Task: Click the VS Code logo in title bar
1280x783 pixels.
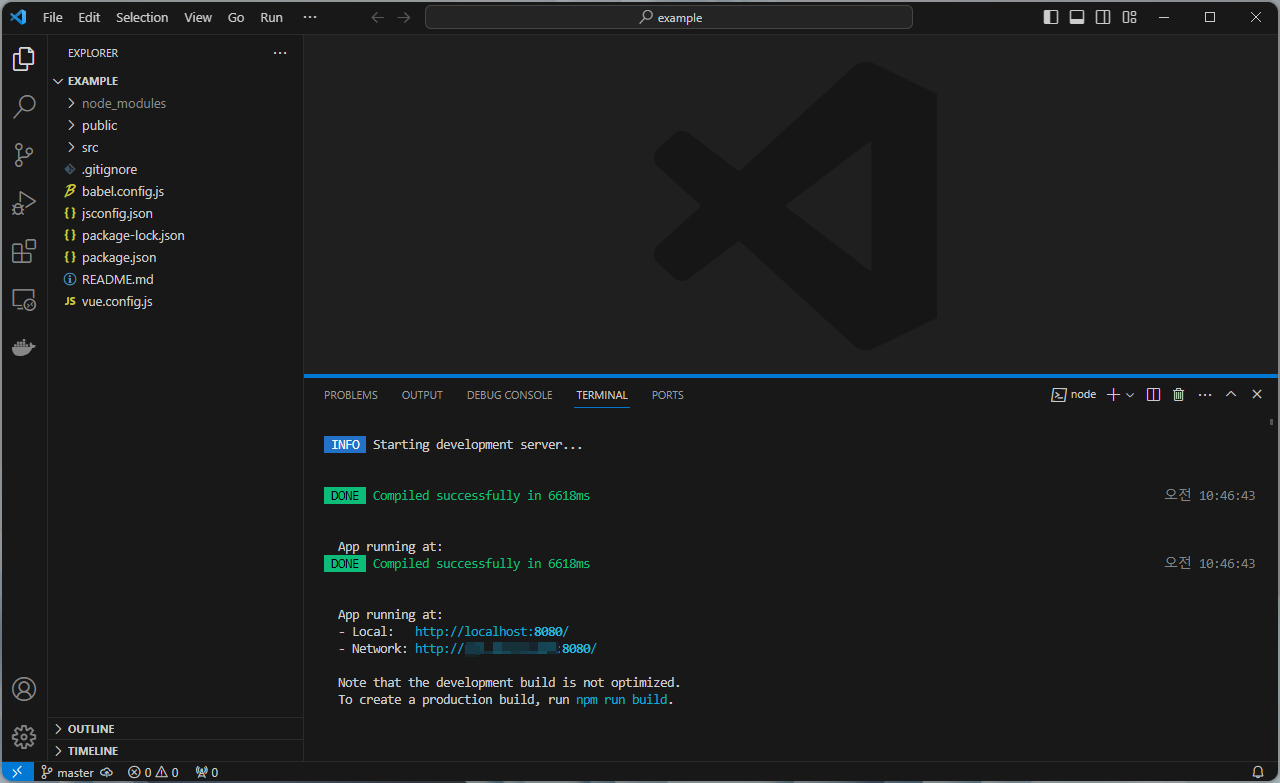Action: coord(18,17)
